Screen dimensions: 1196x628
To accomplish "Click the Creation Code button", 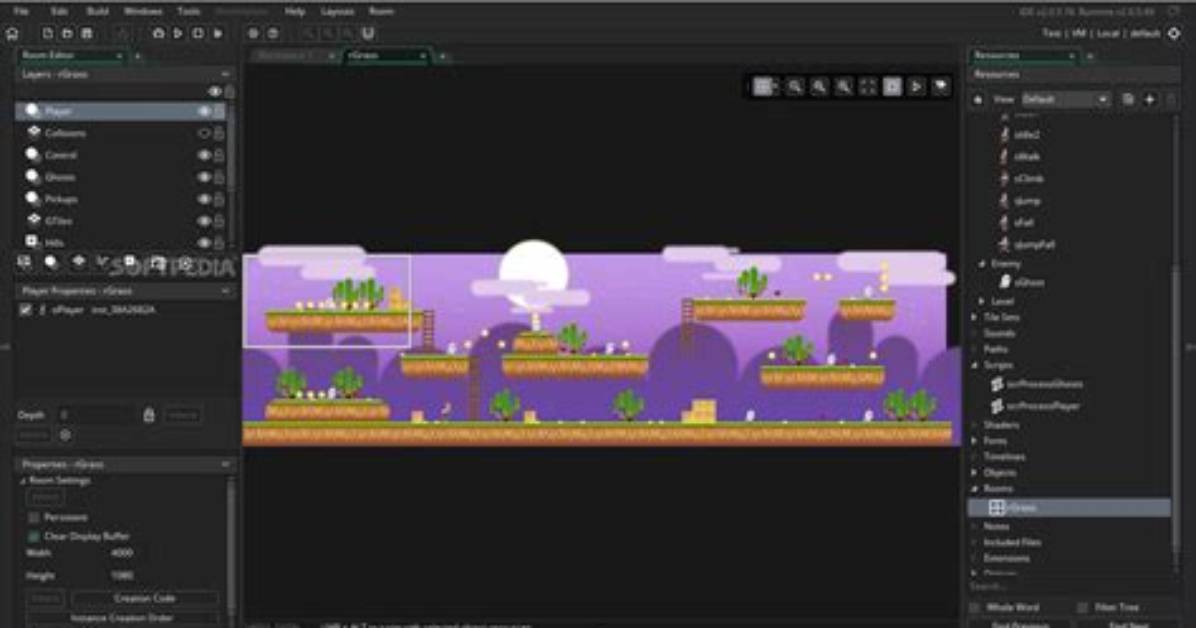I will (x=144, y=598).
